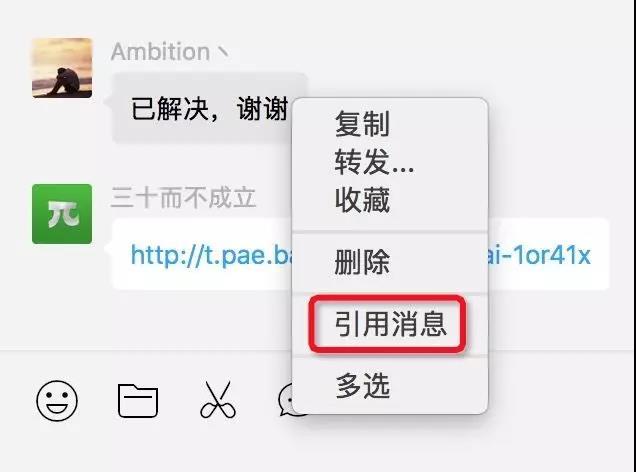Click Ambition's sunset profile avatar
The height and width of the screenshot is (472, 636).
coord(62,68)
